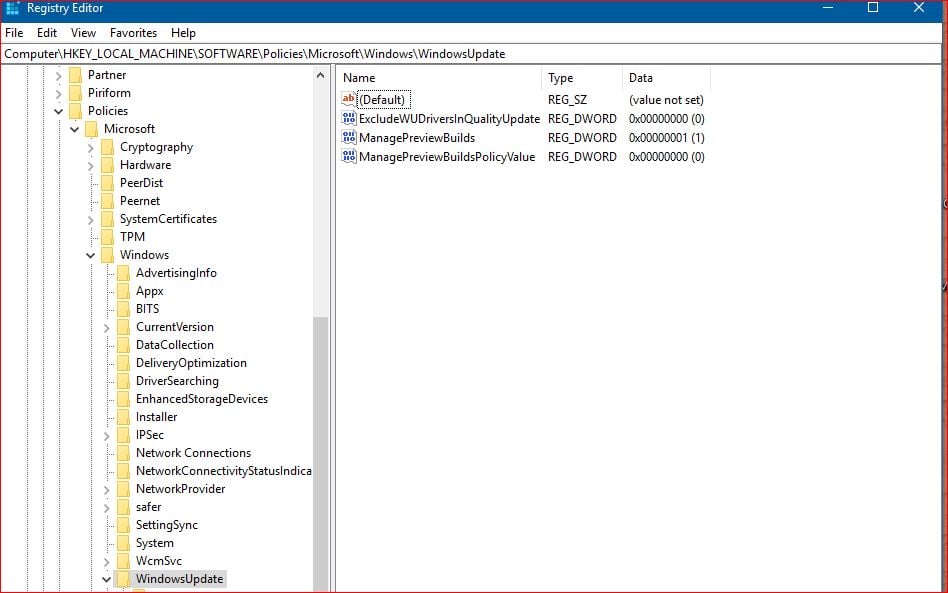Click the Cryptography folder icon
The image size is (948, 593).
(x=108, y=147)
